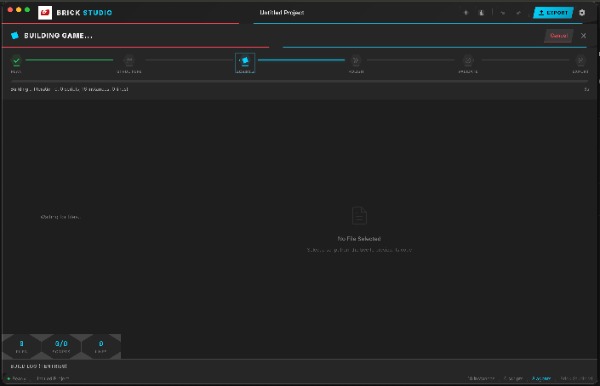Click the second build step icon
Image resolution: width=600 pixels, height=386 pixels.
point(129,60)
